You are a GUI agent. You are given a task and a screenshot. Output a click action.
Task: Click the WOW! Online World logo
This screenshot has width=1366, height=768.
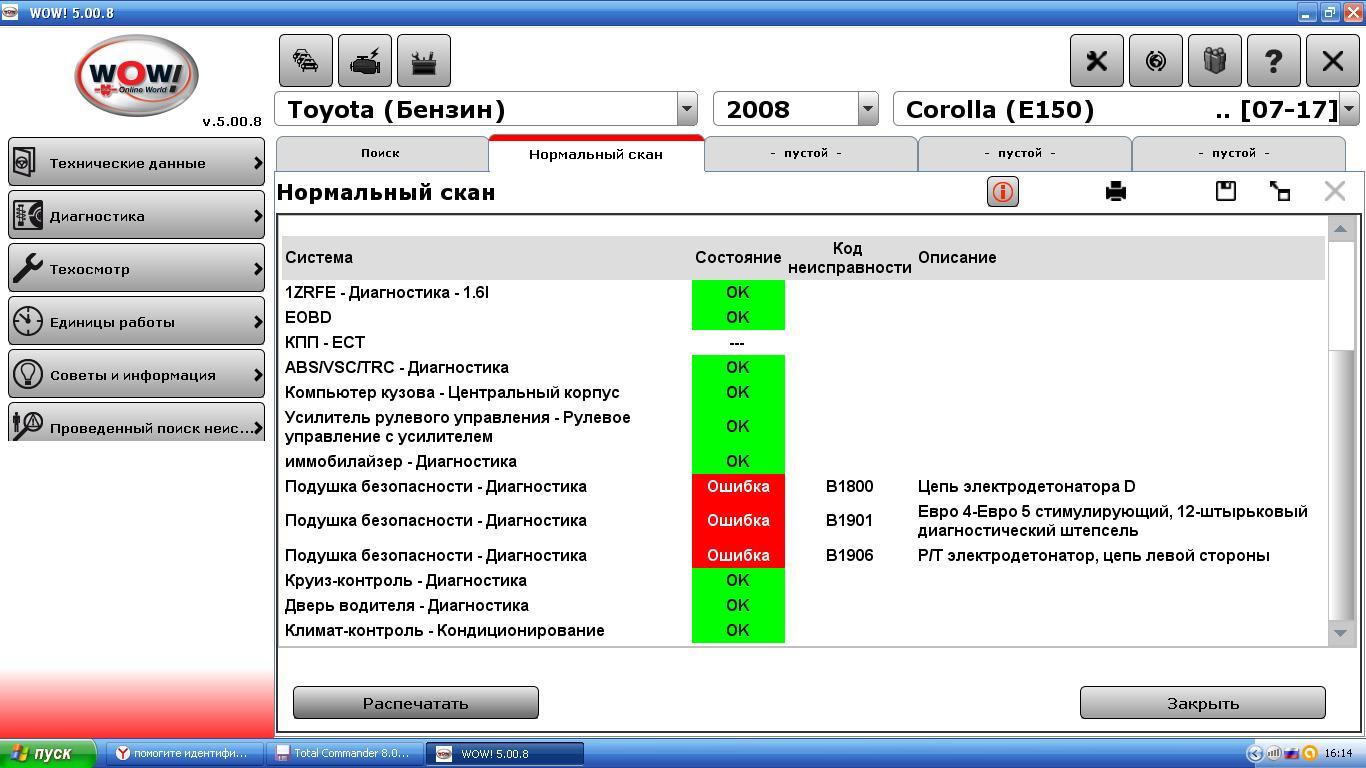136,76
